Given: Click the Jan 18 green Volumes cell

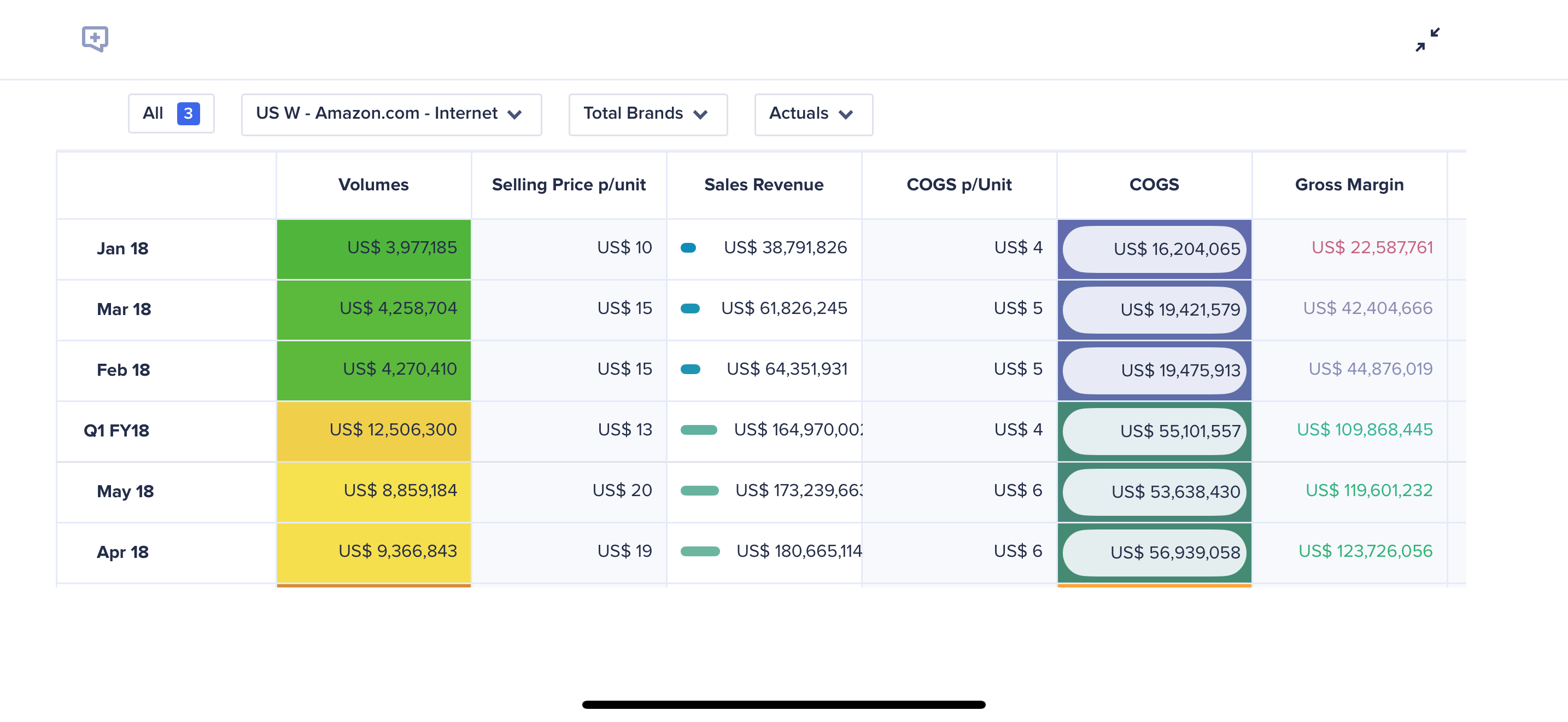Looking at the screenshot, I should 373,248.
